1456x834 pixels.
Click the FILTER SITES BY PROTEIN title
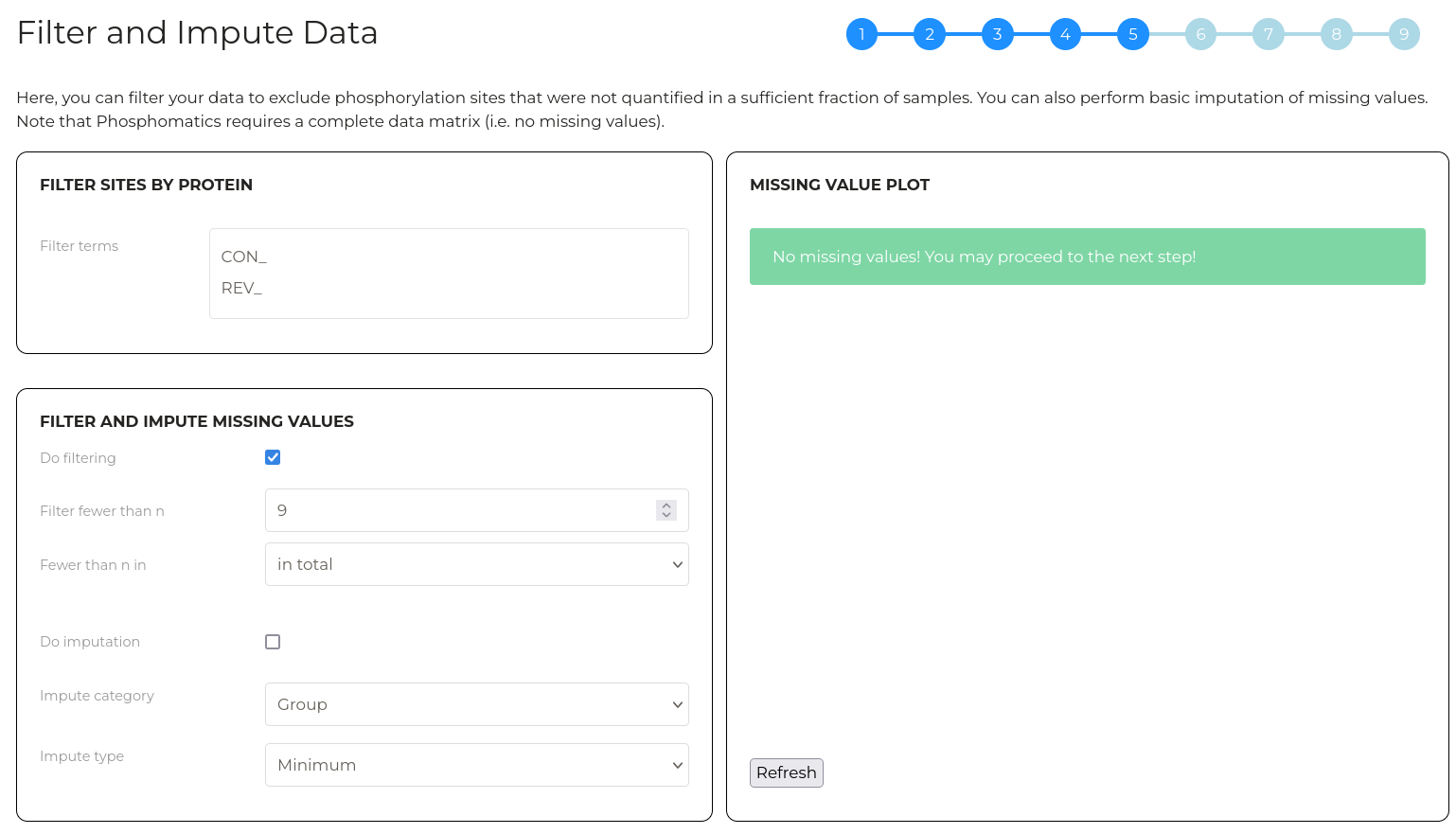click(146, 185)
